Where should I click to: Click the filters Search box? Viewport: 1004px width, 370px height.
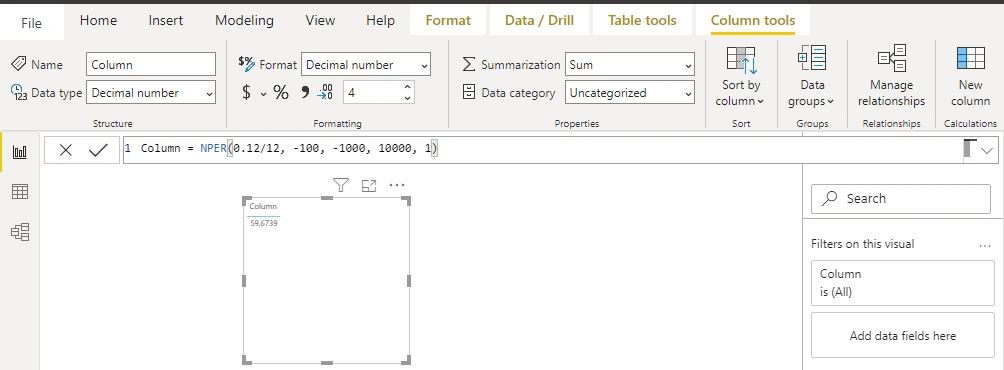coord(901,198)
